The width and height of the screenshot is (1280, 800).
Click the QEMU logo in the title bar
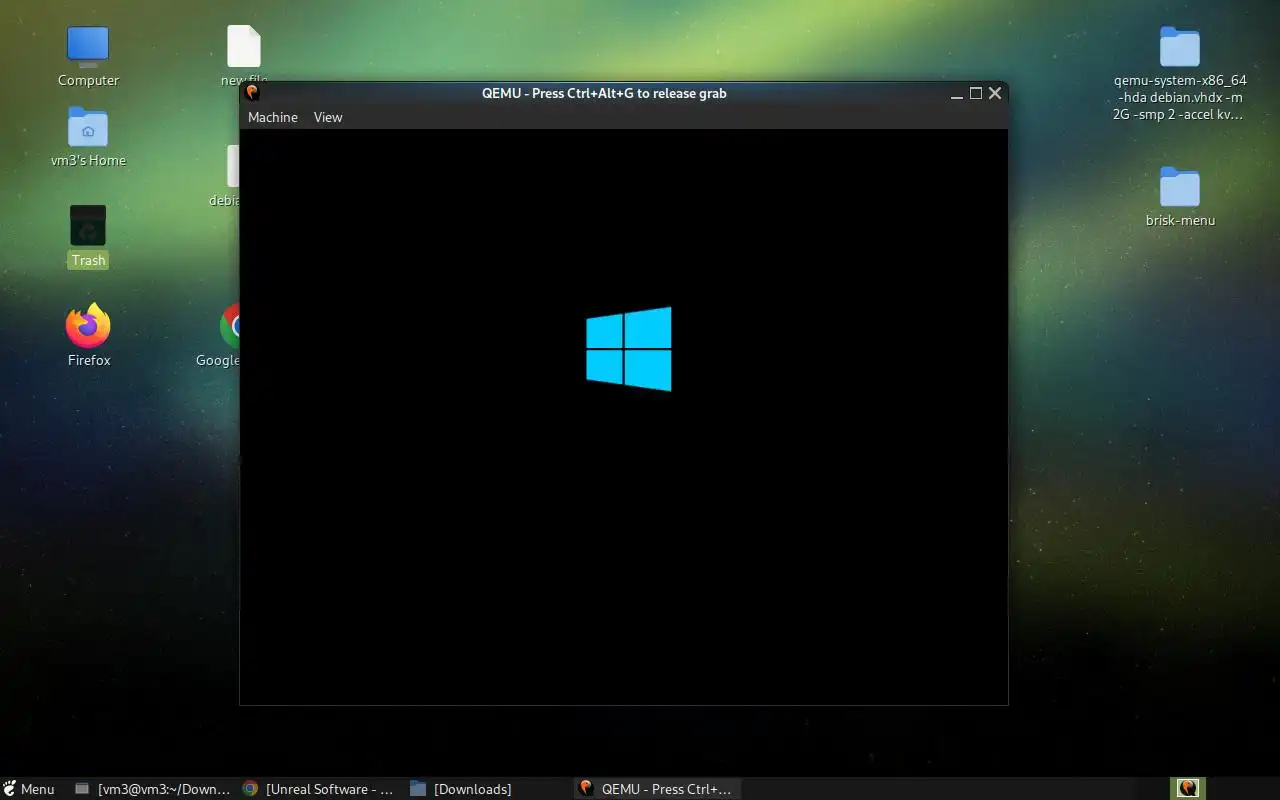(252, 93)
